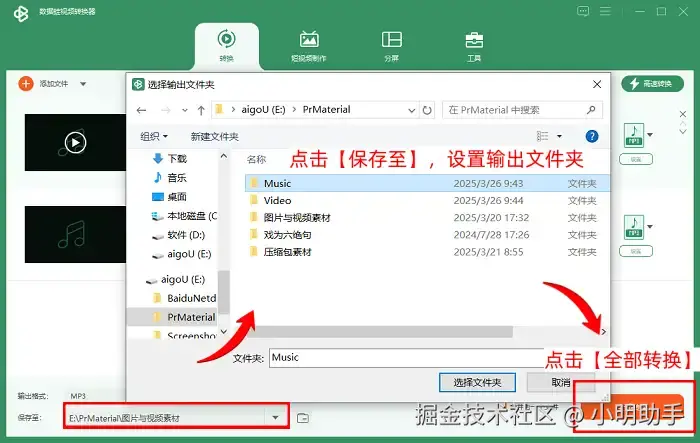Expand the first MP3 format dropdown arrow
The image size is (700, 443).
tap(650, 134)
